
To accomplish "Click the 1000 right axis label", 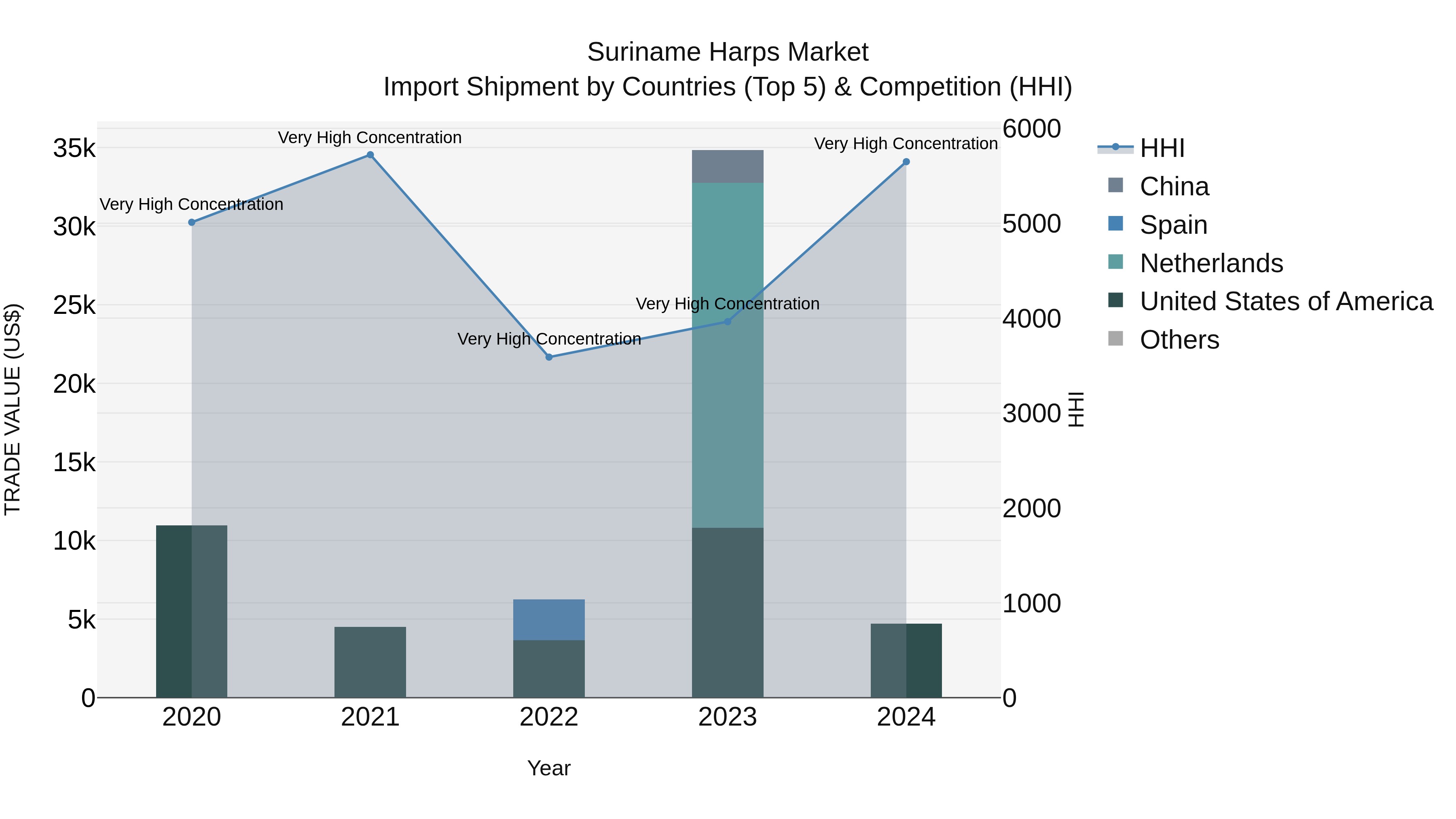I will click(1032, 604).
